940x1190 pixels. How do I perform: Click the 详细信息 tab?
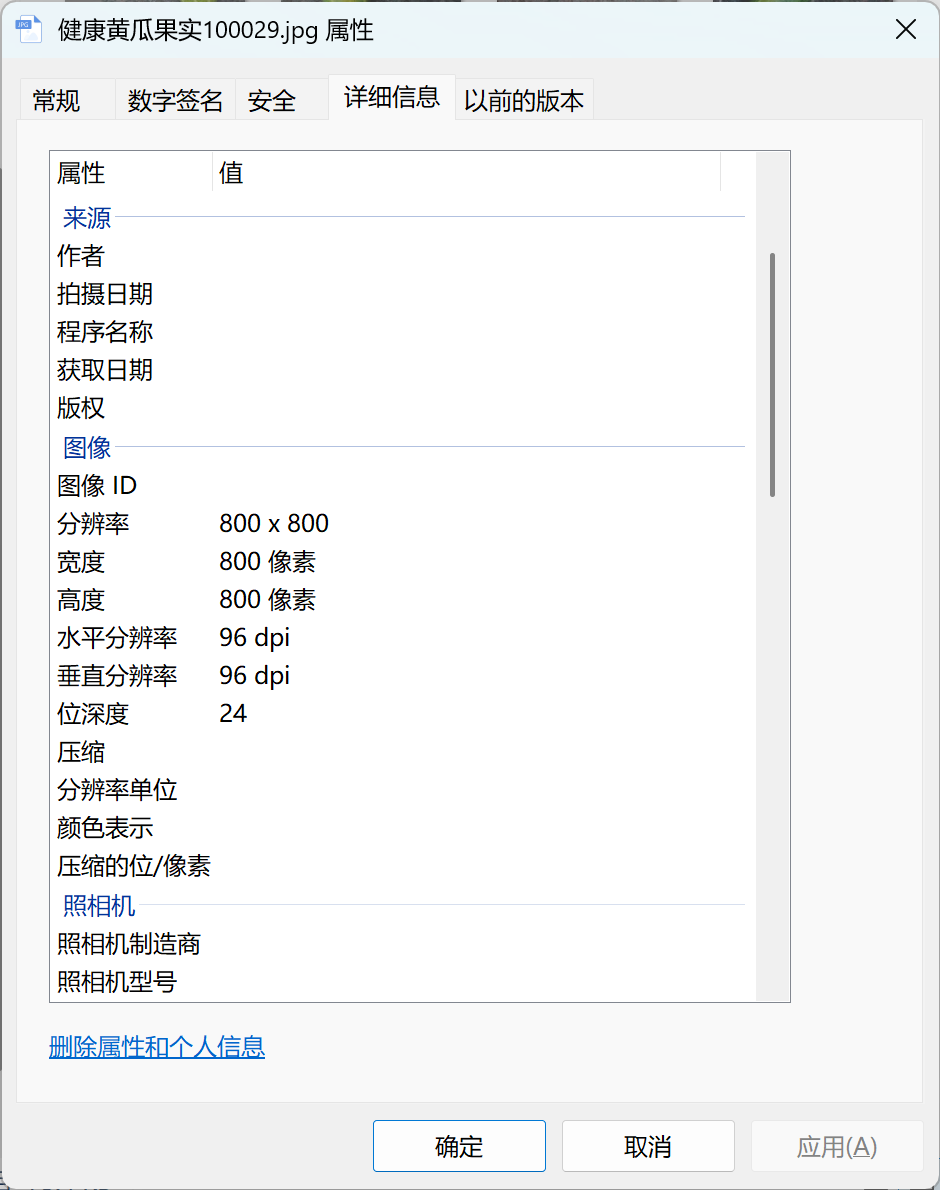(391, 98)
